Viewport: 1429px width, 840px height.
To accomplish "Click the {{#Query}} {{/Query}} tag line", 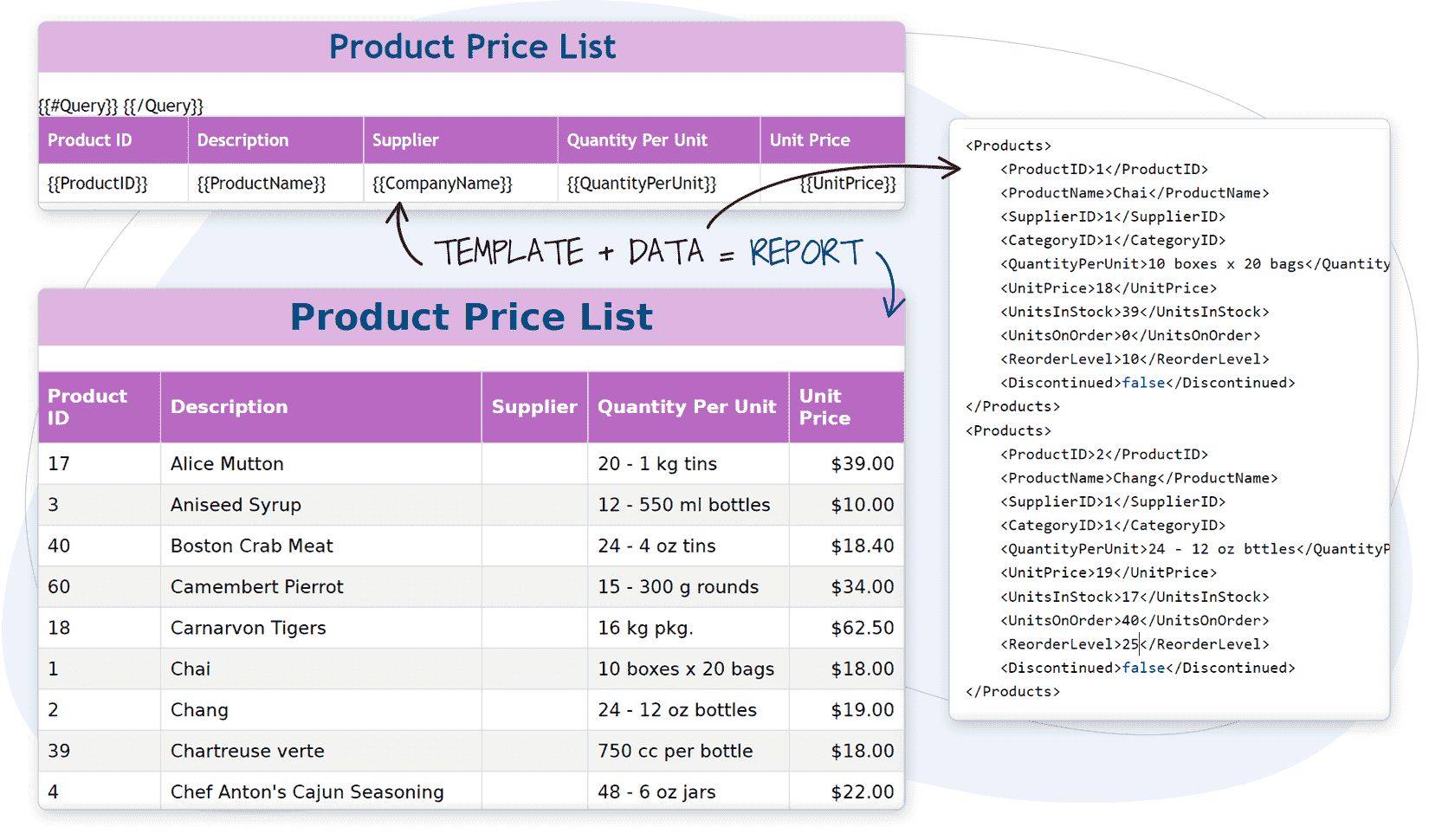I will coord(120,106).
